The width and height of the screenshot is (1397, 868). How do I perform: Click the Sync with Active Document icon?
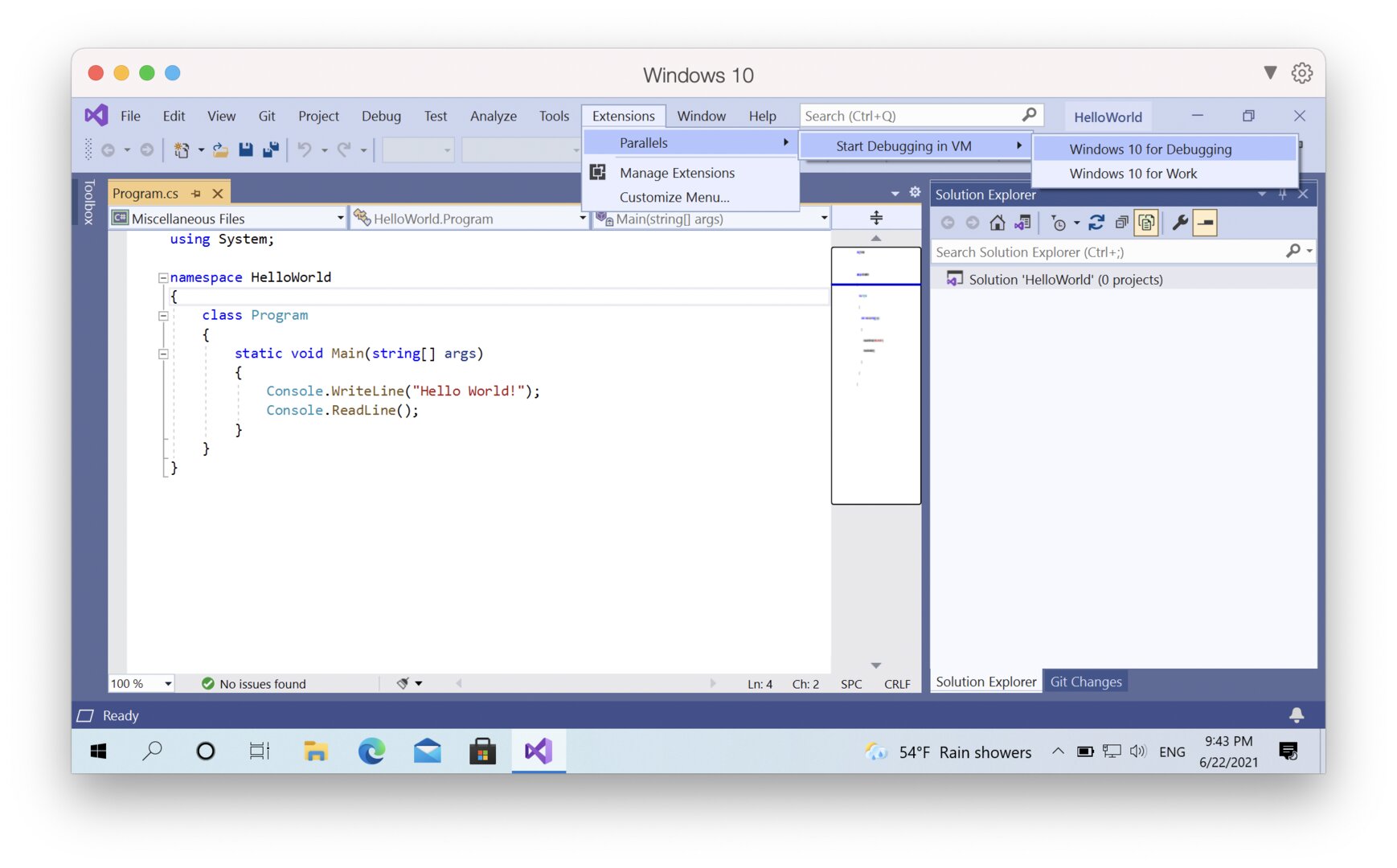pyautogui.click(x=1096, y=223)
